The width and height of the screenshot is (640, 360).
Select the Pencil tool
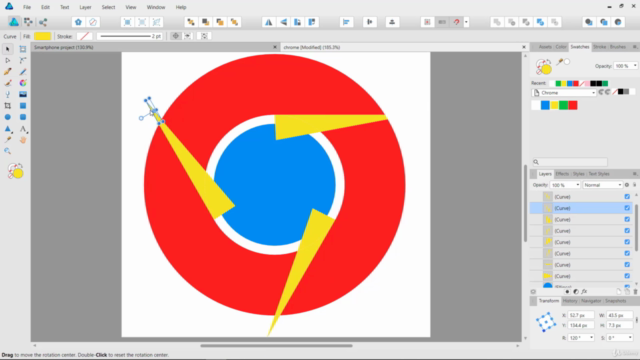(x=23, y=72)
